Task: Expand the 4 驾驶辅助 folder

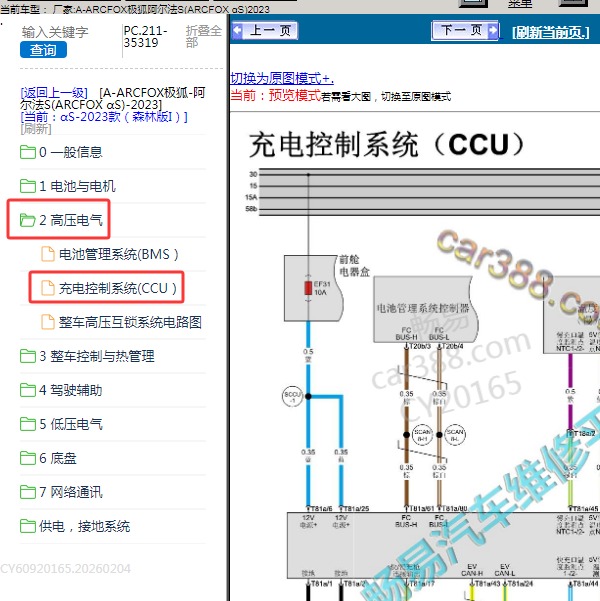Action: [71, 390]
